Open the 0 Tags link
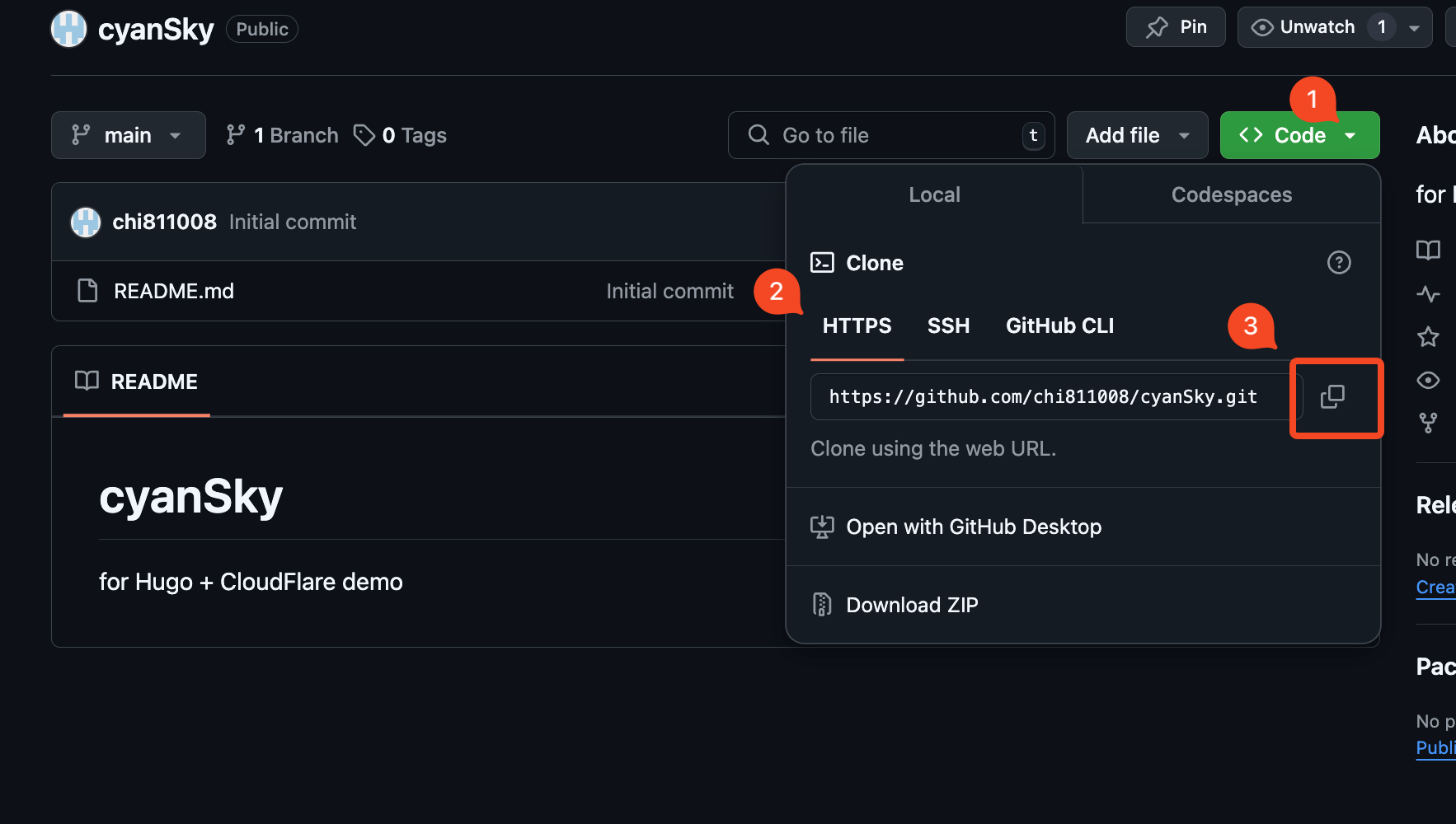The height and width of the screenshot is (824, 1456). click(x=400, y=135)
